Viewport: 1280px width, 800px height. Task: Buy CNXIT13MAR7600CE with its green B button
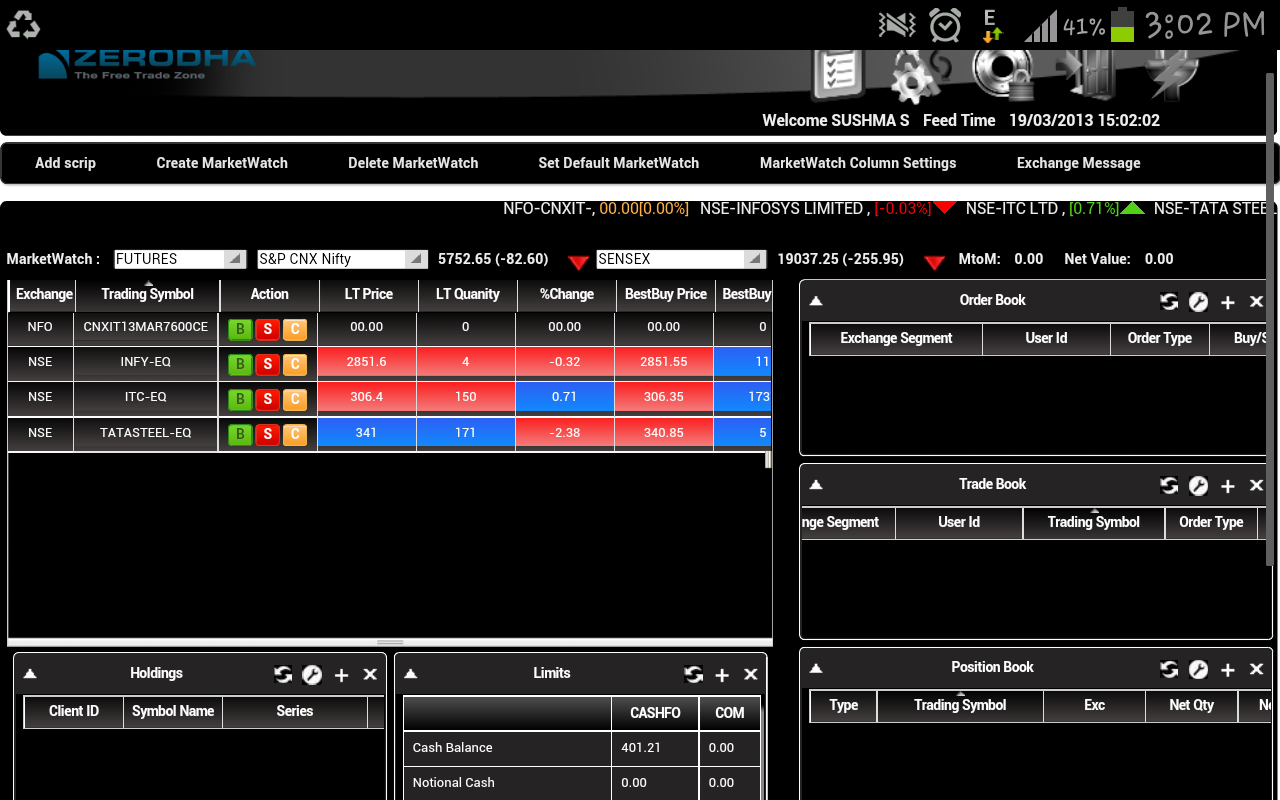coord(240,329)
